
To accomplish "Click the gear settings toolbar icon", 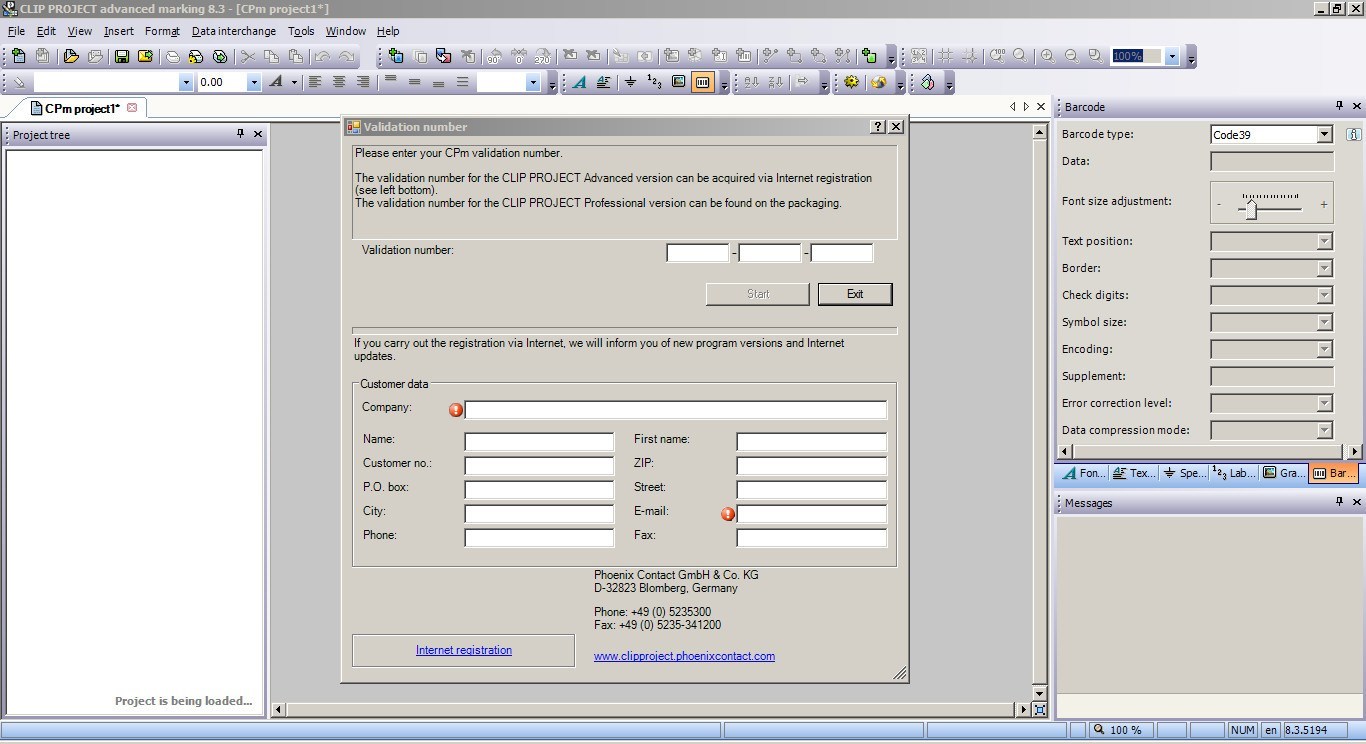I will tap(852, 82).
